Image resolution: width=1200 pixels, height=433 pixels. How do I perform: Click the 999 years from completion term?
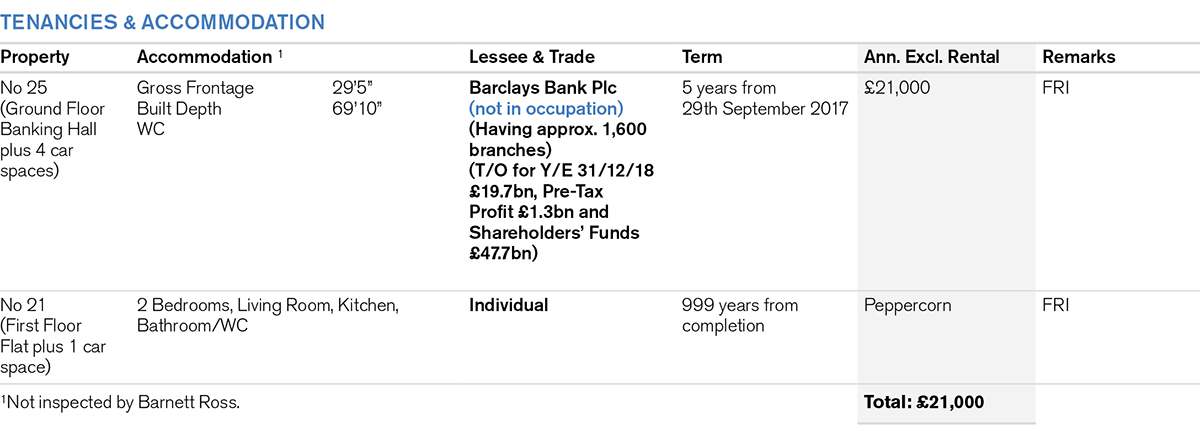pyautogui.click(x=740, y=315)
